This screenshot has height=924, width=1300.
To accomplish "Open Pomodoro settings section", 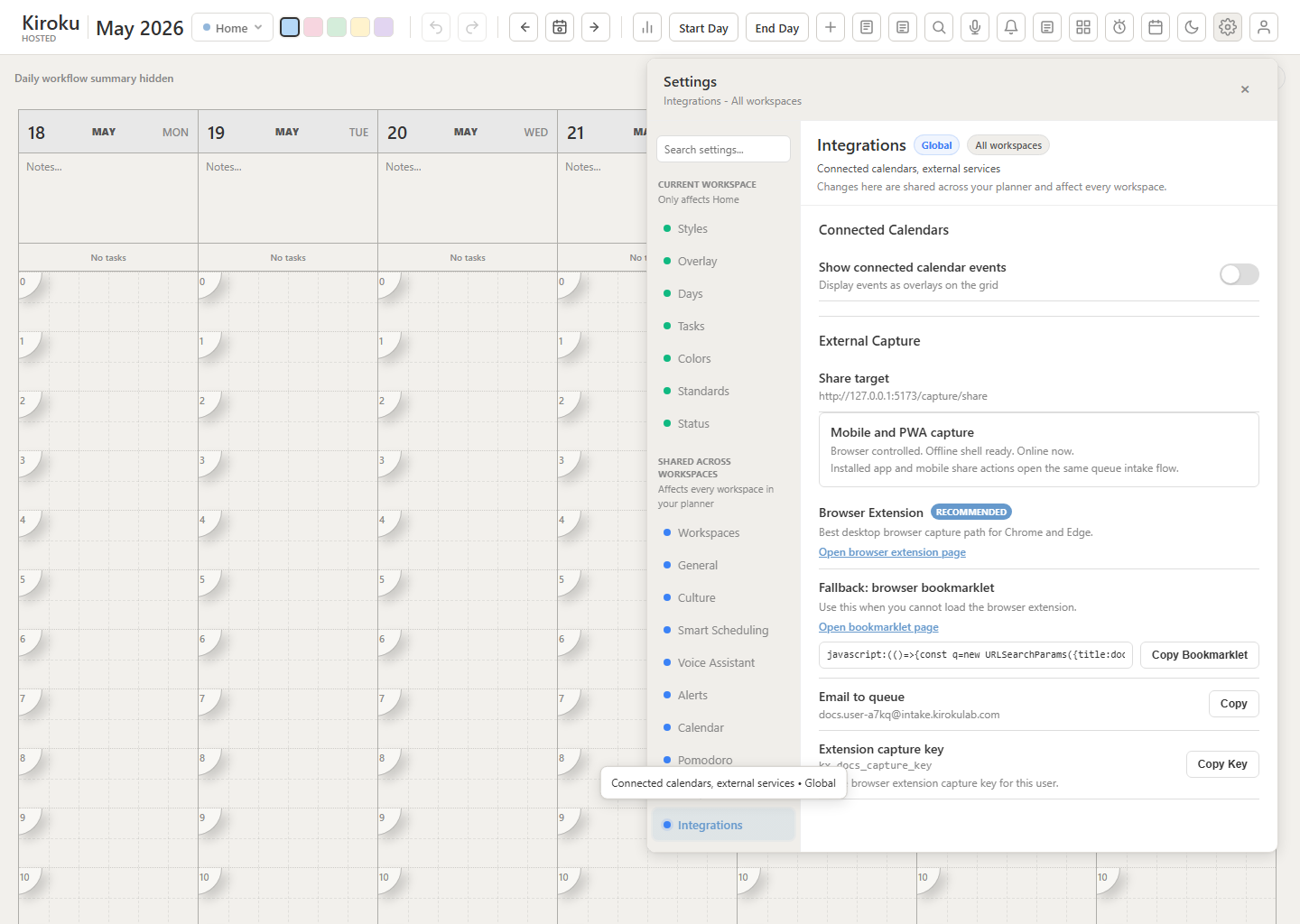I will [x=724, y=760].
